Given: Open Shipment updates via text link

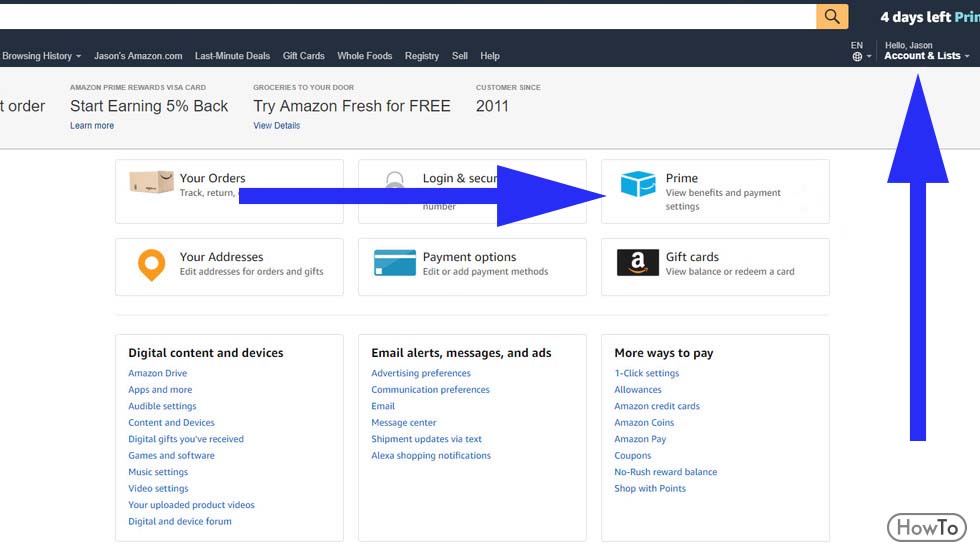Looking at the screenshot, I should click(426, 439).
